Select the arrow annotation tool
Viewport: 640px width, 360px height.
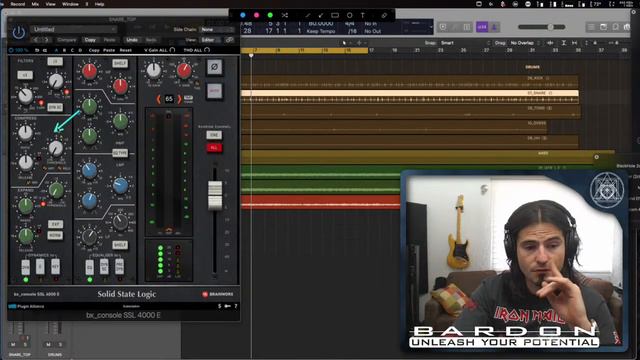click(x=321, y=15)
